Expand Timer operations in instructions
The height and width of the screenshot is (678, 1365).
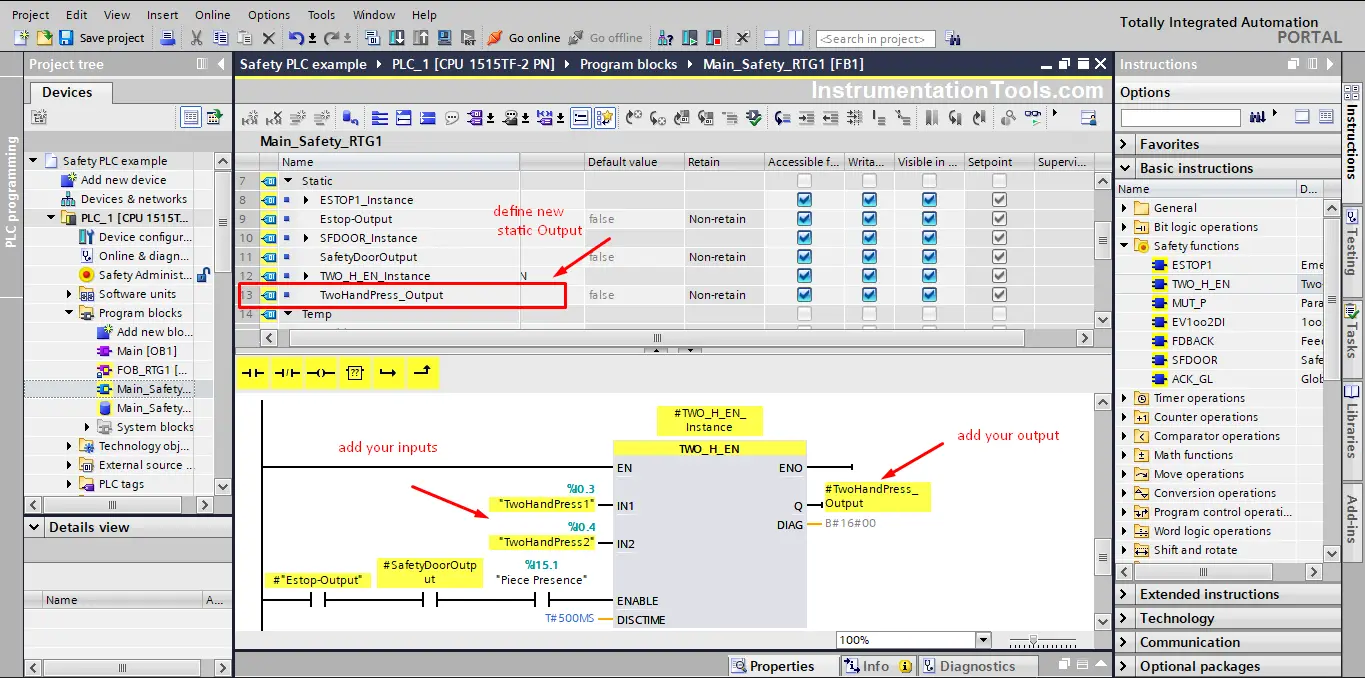pos(1126,398)
